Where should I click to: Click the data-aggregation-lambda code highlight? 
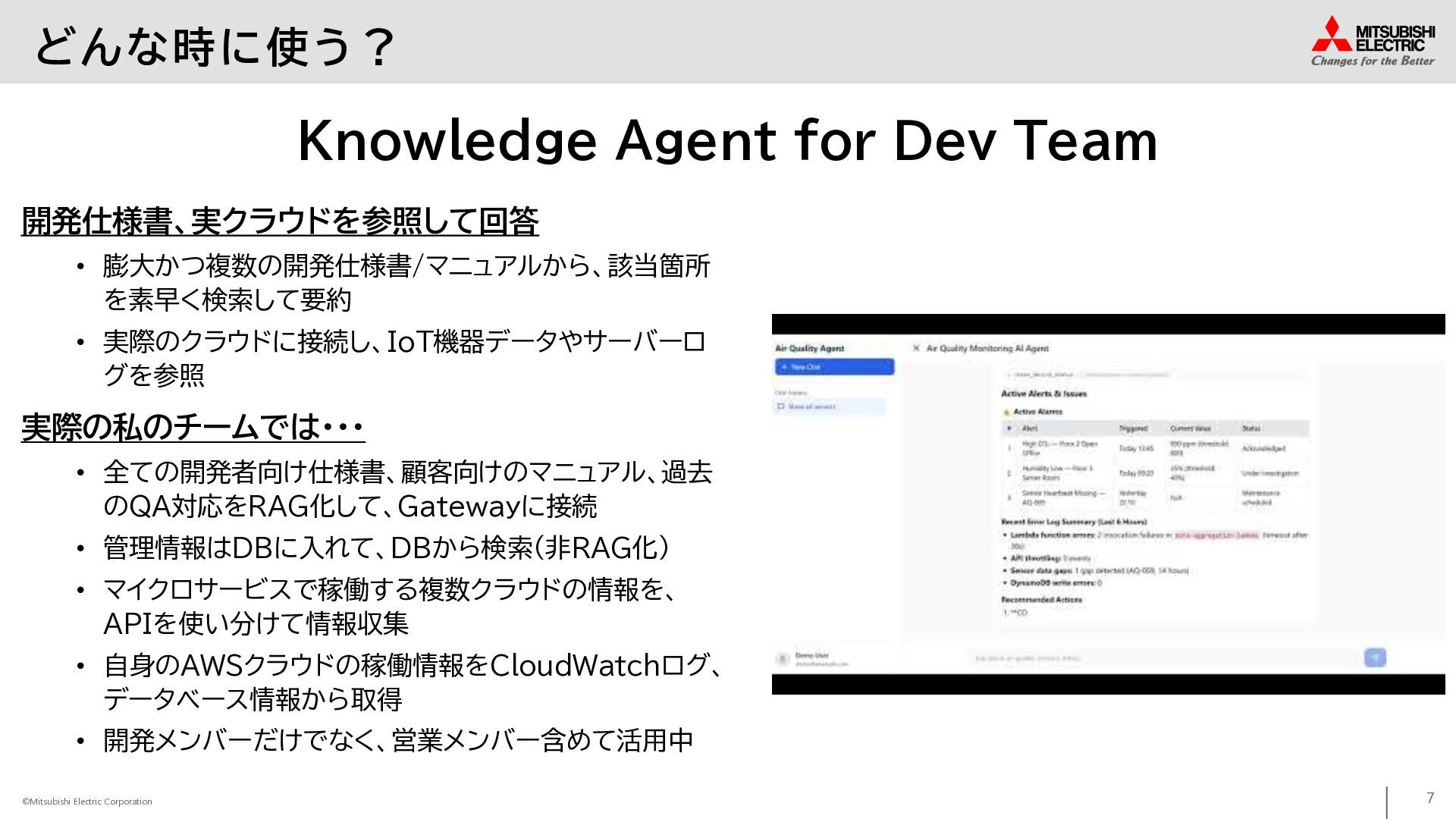tap(1216, 535)
